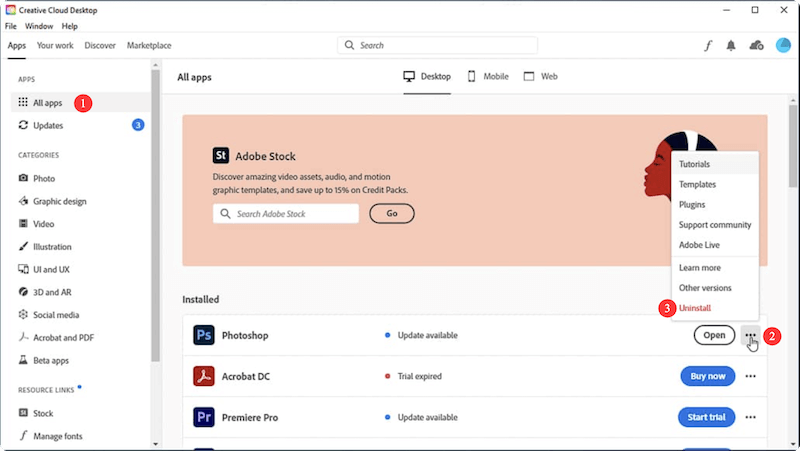Select the Premiere Pro app icon
The image size is (800, 451).
click(x=204, y=417)
